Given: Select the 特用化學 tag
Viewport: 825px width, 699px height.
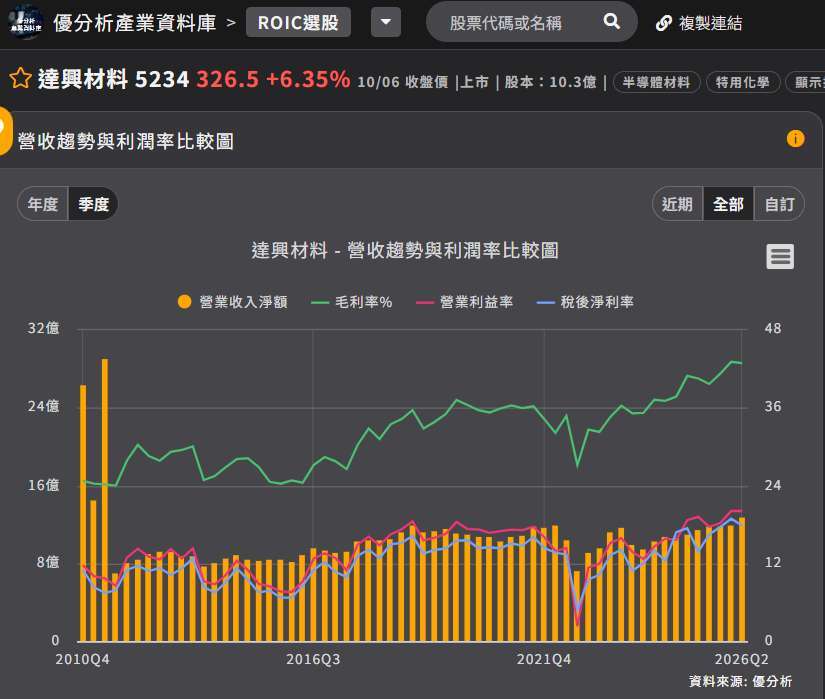Looking at the screenshot, I should point(742,83).
